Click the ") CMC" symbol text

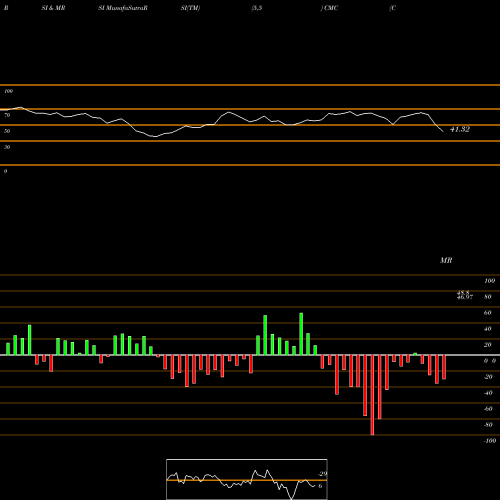click(329, 8)
